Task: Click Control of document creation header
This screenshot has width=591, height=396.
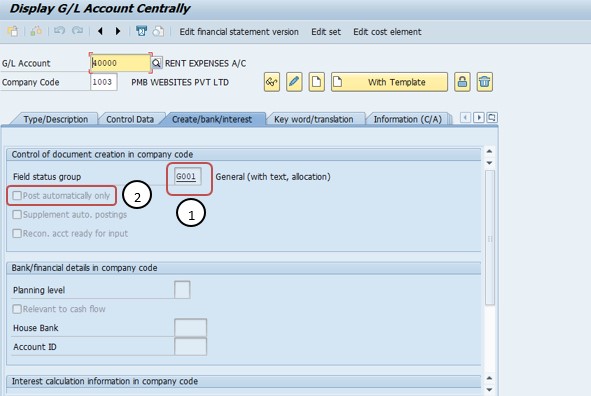Action: [102, 154]
